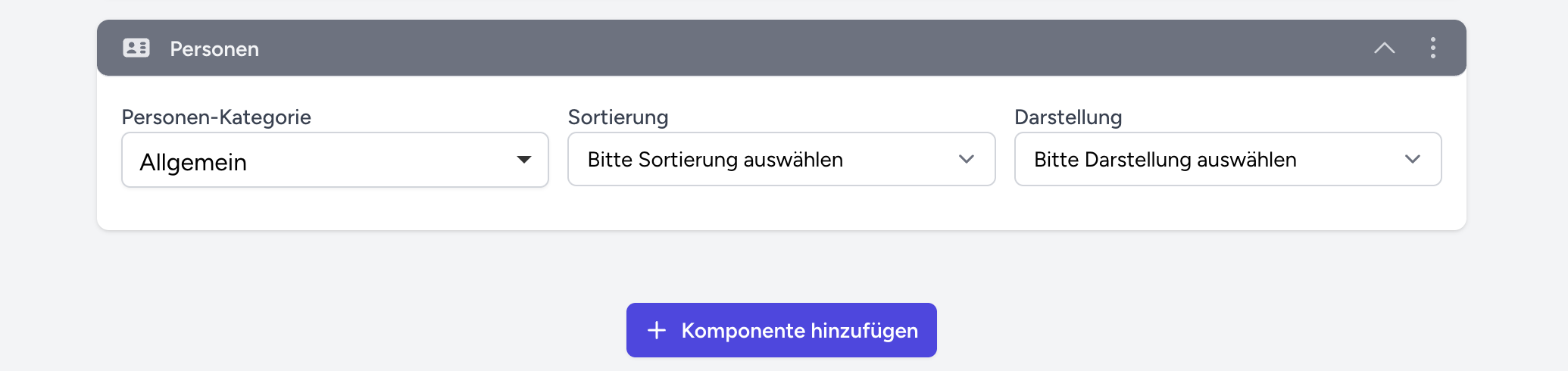Click the Sortierung label
1568x371 pixels.
pyautogui.click(x=617, y=117)
